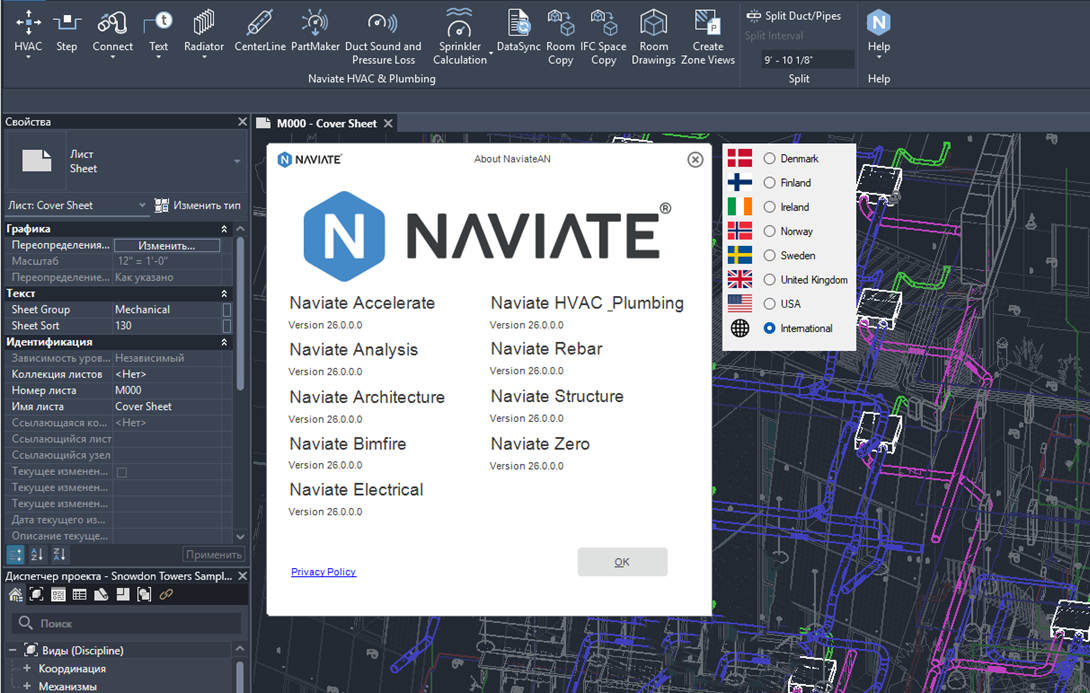Click the Split Interval value field

tap(806, 60)
